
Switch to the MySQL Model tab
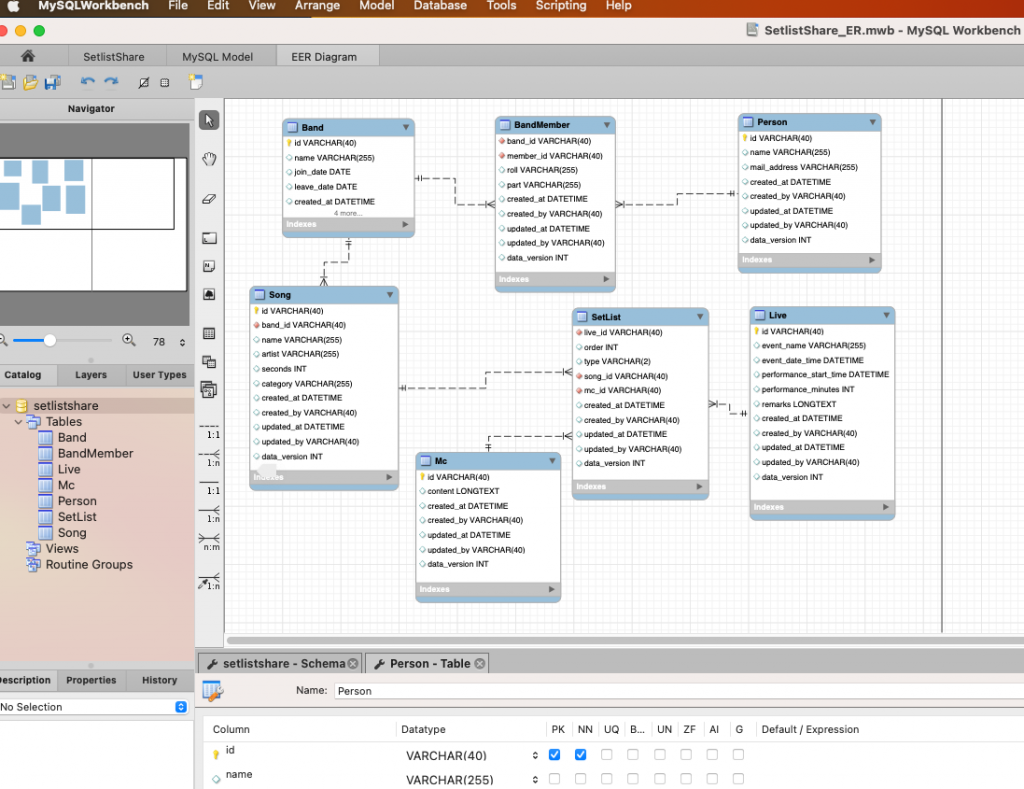coord(220,56)
